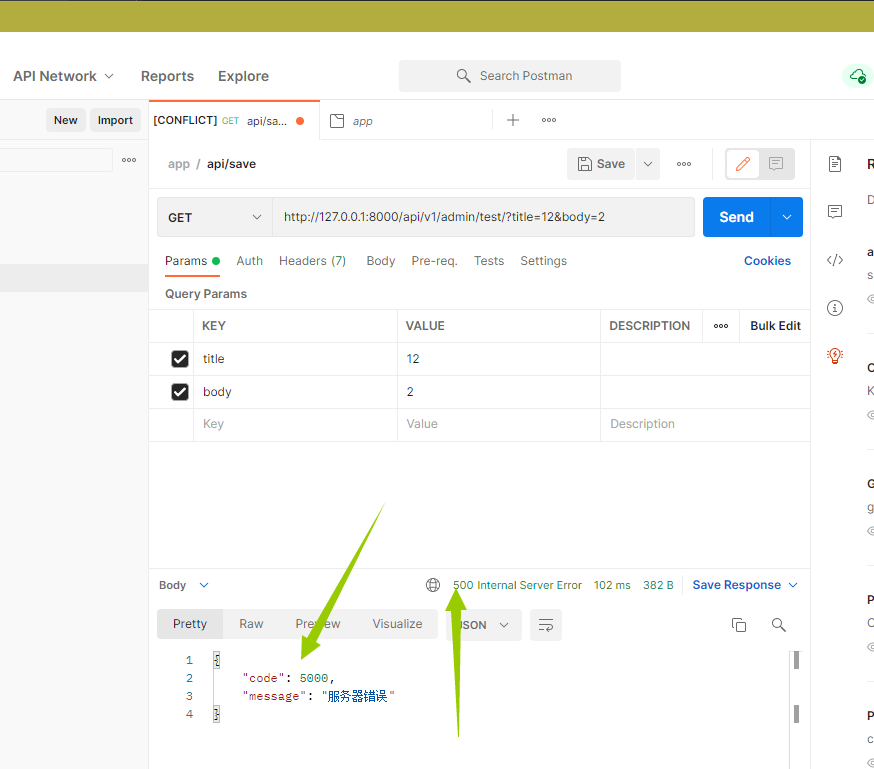Uncheck the body parameter checkbox

pos(180,392)
